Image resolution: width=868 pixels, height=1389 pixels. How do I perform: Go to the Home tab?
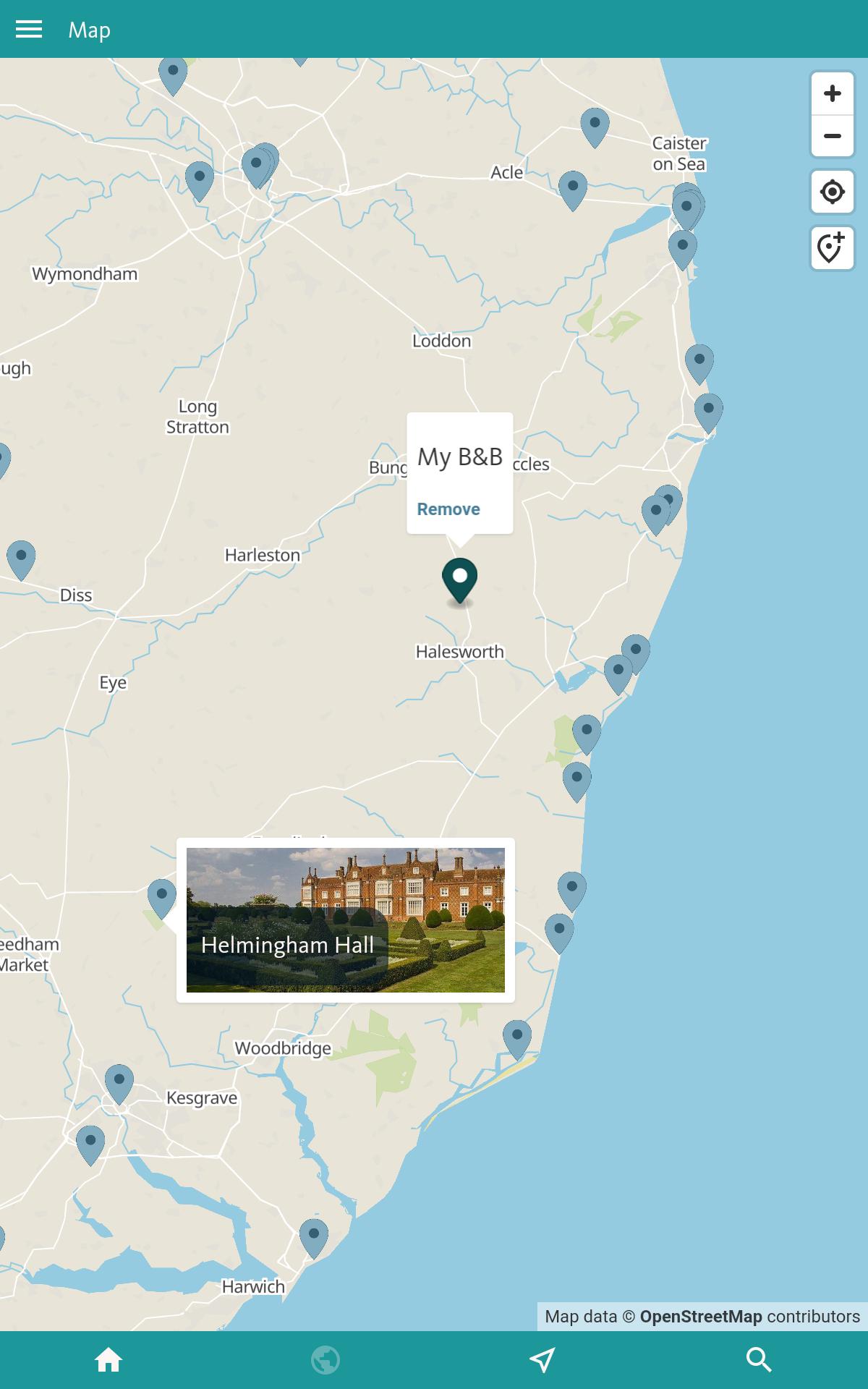pos(109,1360)
